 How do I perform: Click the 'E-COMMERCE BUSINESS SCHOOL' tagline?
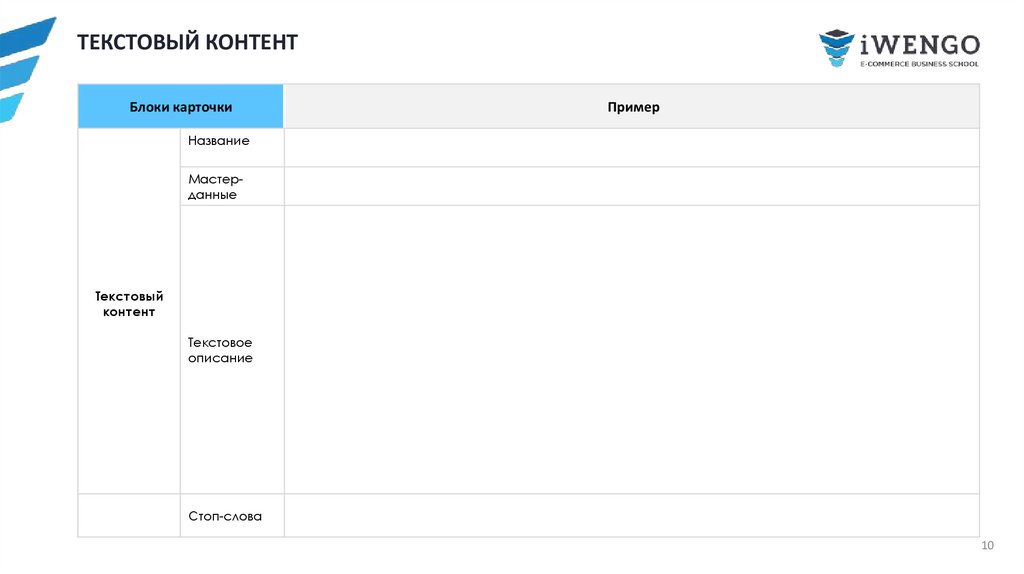[920, 64]
